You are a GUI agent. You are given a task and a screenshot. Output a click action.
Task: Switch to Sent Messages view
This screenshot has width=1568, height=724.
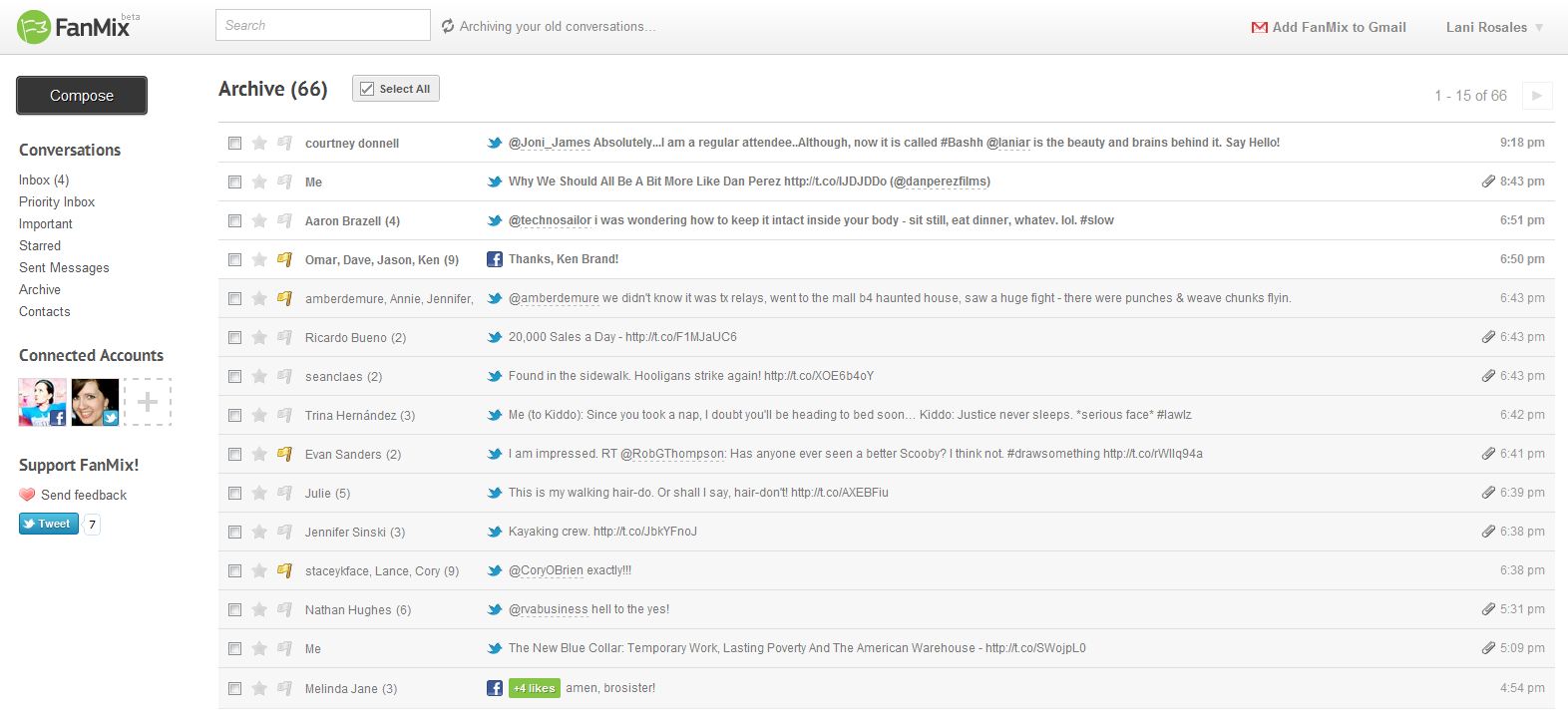(64, 267)
